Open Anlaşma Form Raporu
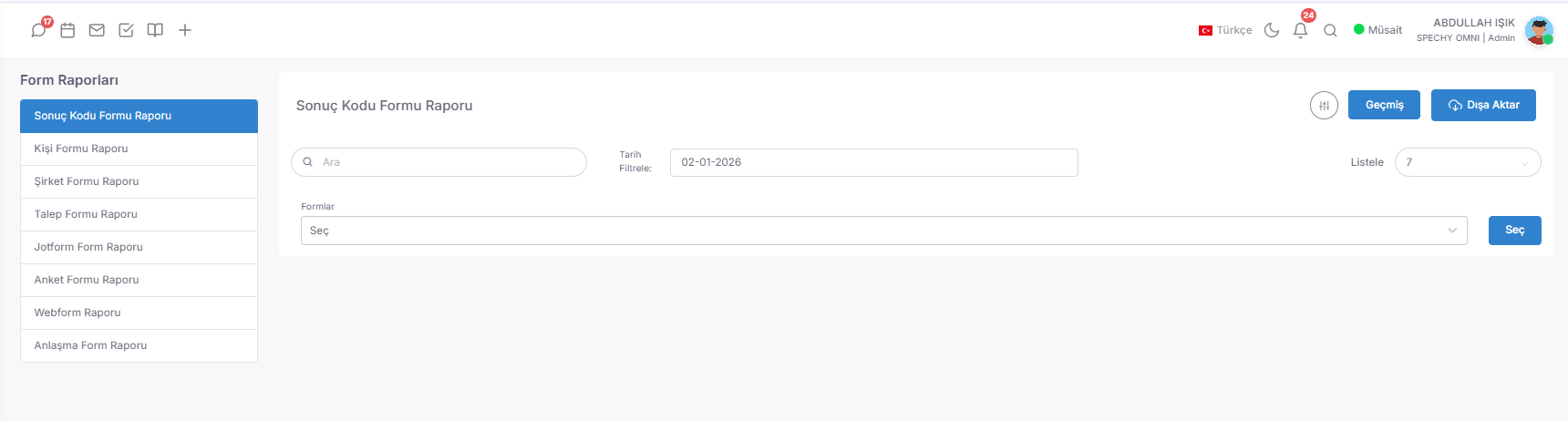Screen dimensions: 1568x421 point(139,345)
